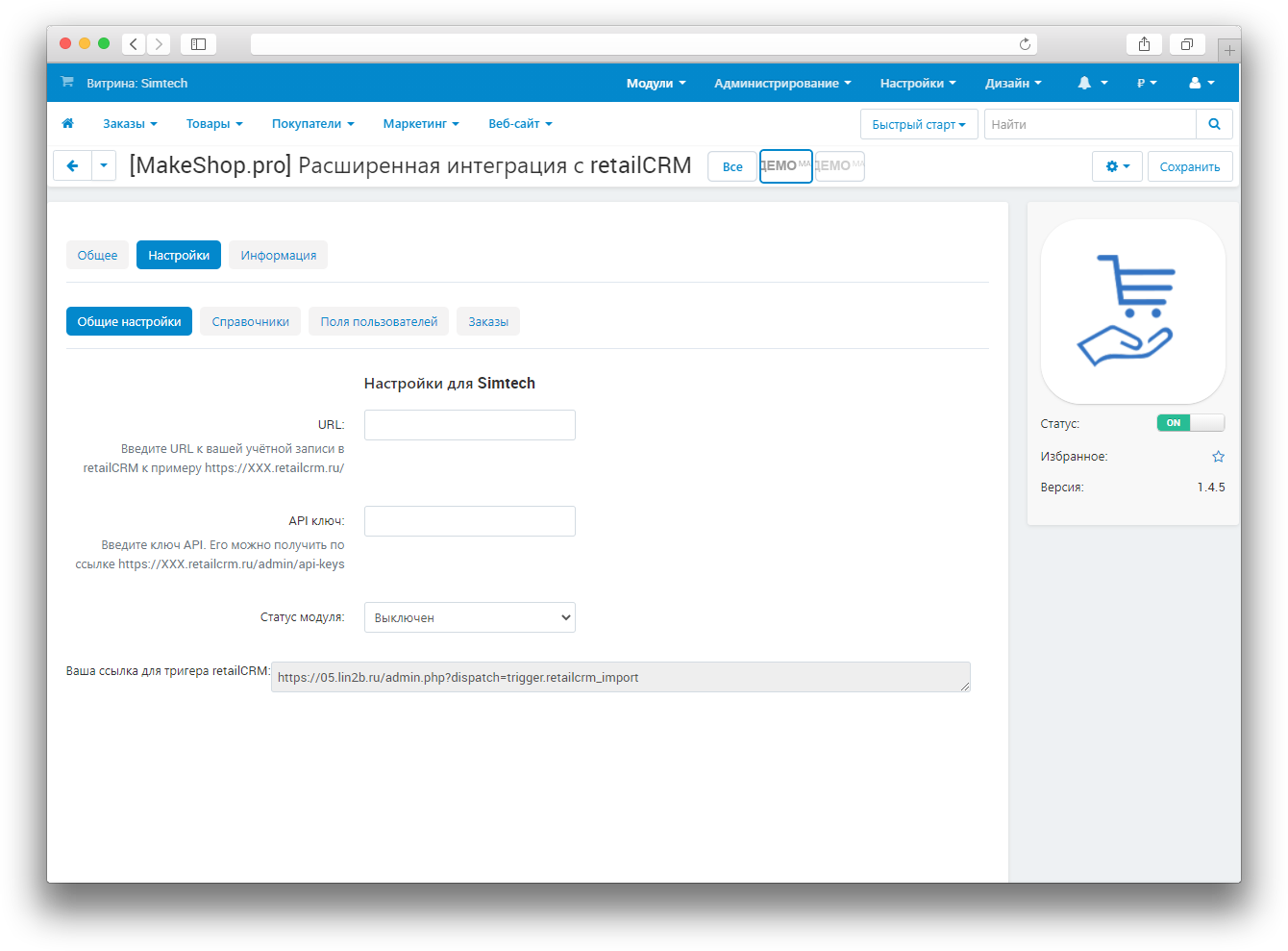Focus the API ключ input field
This screenshot has width=1288, height=951.
[x=469, y=521]
